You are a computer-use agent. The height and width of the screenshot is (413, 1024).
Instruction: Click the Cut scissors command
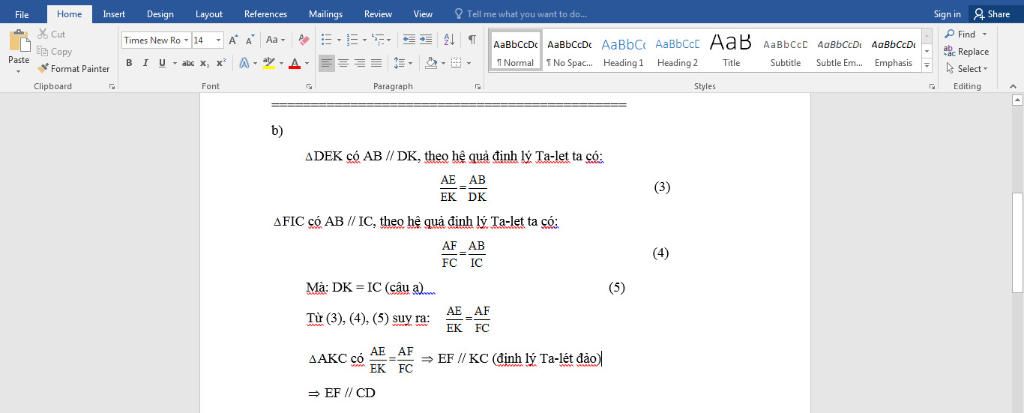click(51, 34)
